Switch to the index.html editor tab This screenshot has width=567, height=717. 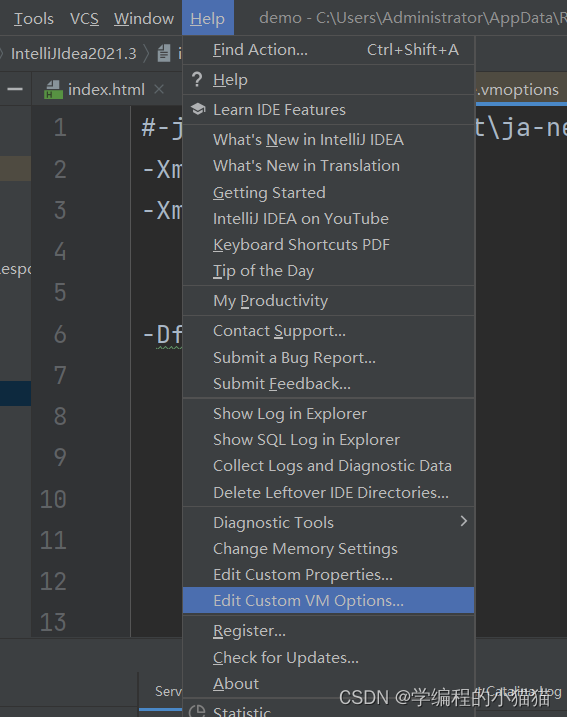pyautogui.click(x=106, y=89)
